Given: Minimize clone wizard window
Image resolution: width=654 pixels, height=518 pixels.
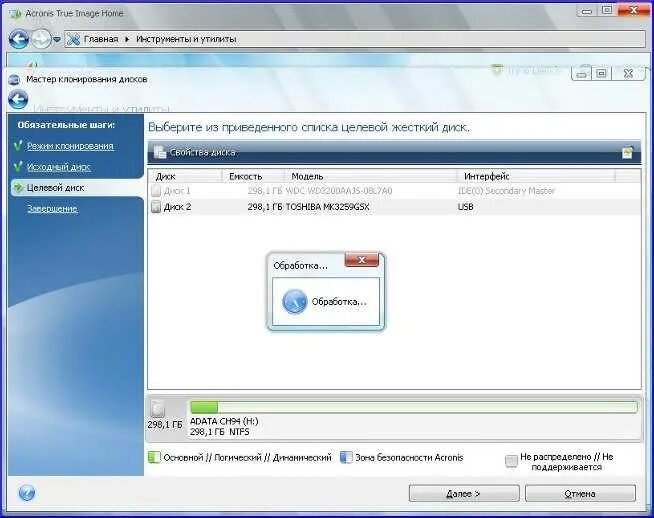Looking at the screenshot, I should tap(582, 74).
